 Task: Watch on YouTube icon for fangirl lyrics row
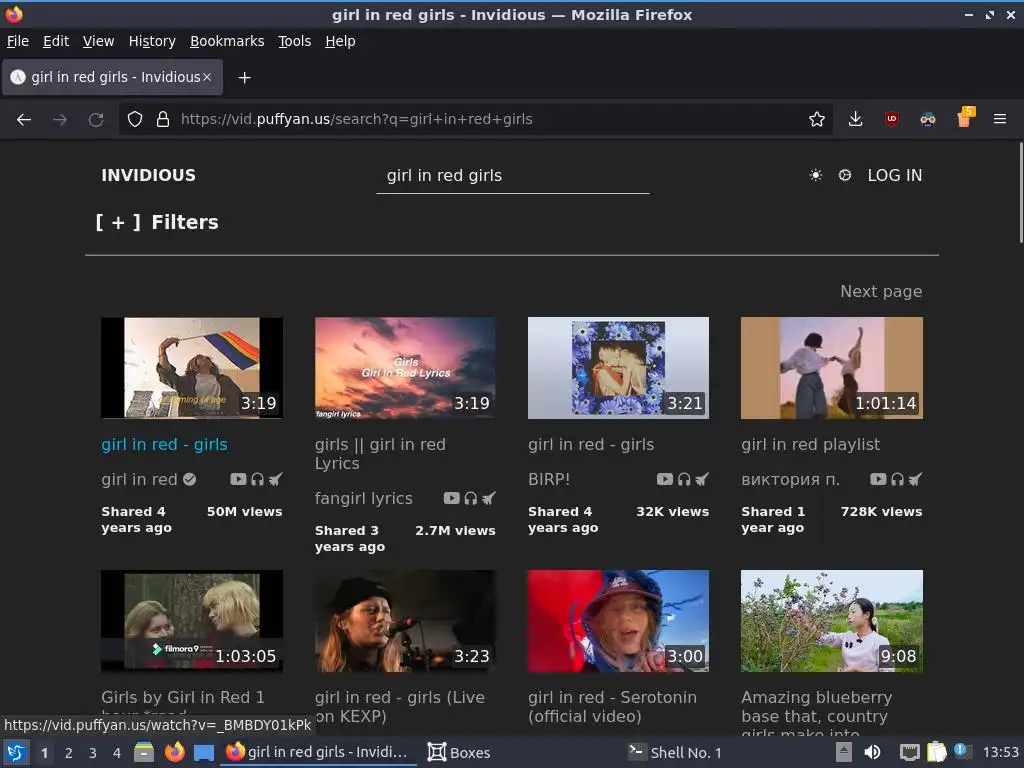coord(451,498)
